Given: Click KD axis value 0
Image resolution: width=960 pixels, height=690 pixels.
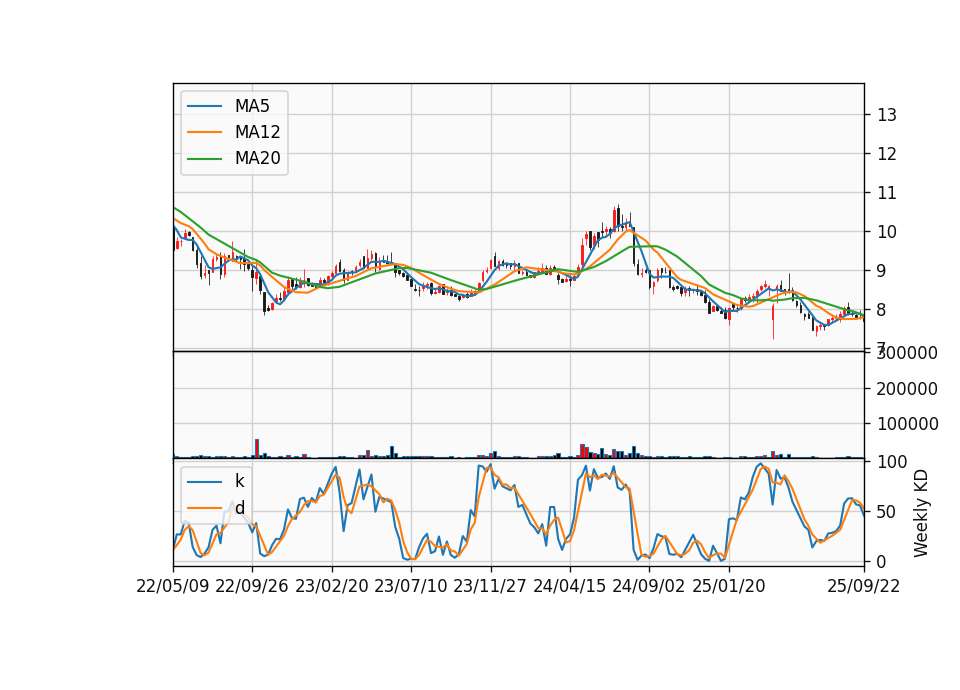Looking at the screenshot, I should 882,561.
